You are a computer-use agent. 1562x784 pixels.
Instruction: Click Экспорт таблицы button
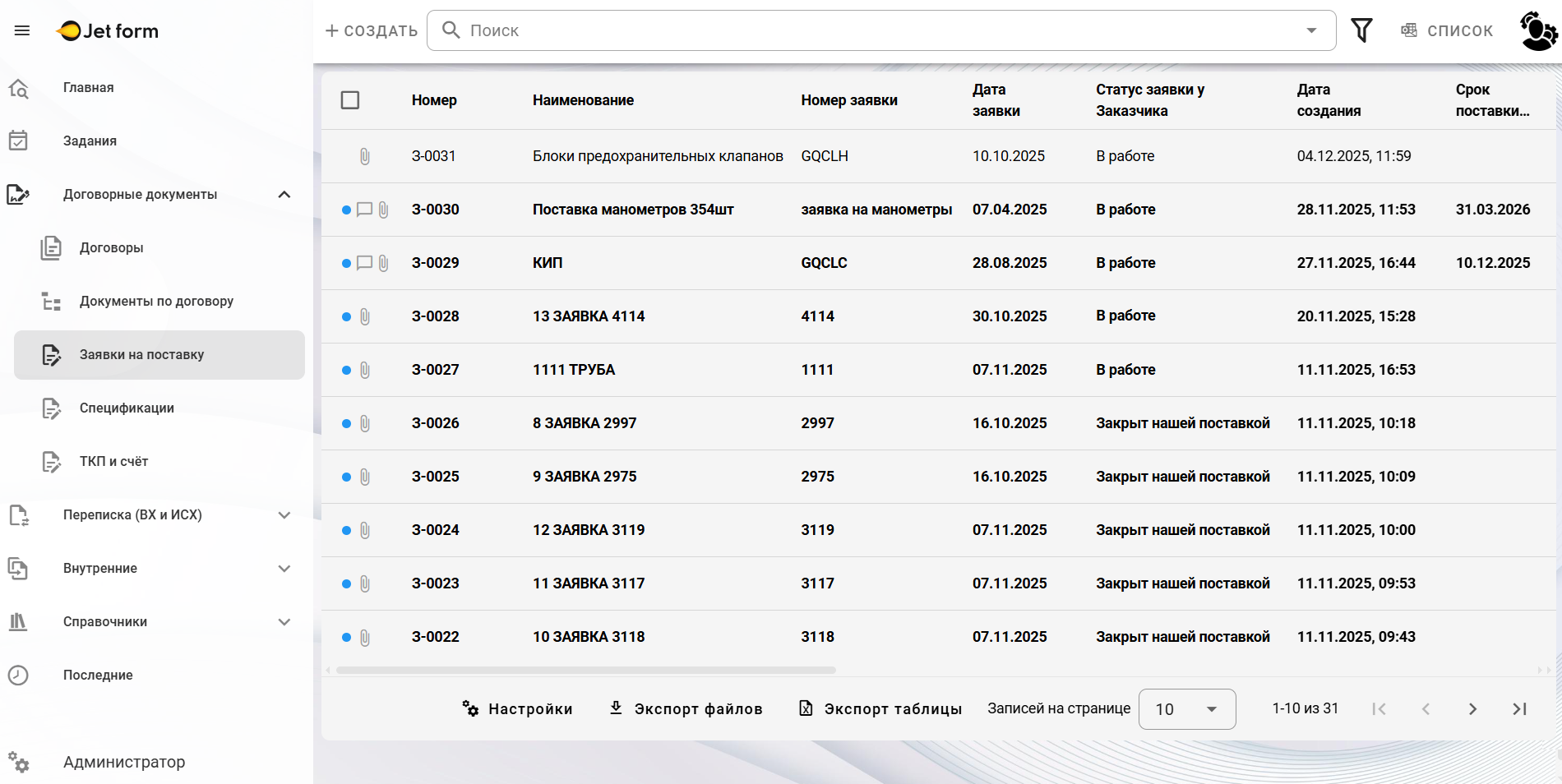(880, 708)
